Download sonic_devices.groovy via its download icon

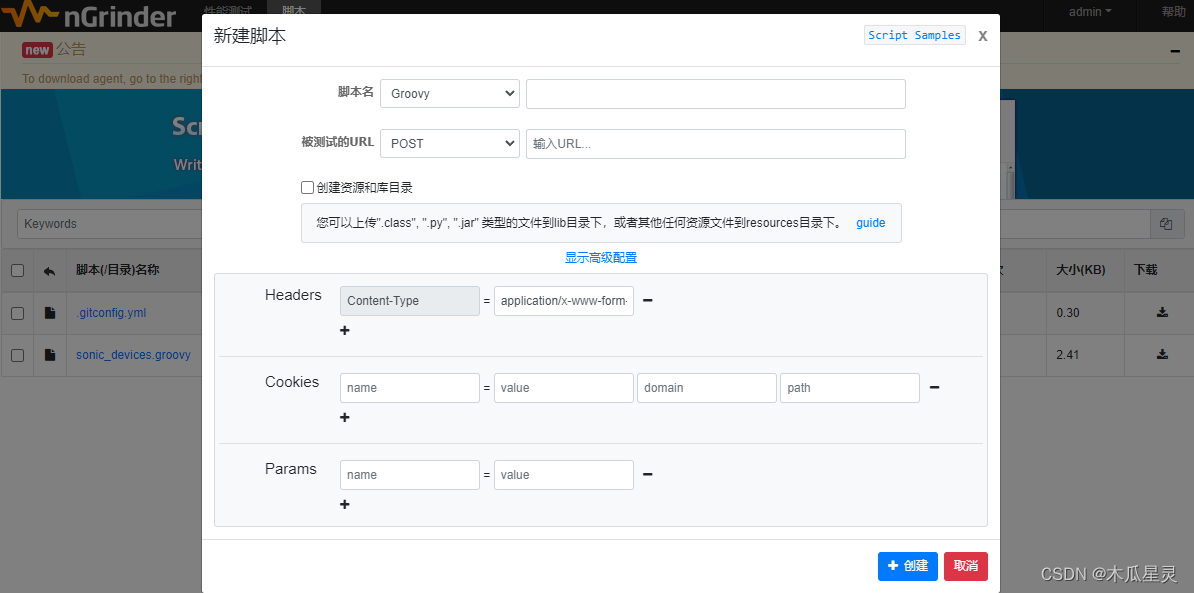coord(1161,354)
